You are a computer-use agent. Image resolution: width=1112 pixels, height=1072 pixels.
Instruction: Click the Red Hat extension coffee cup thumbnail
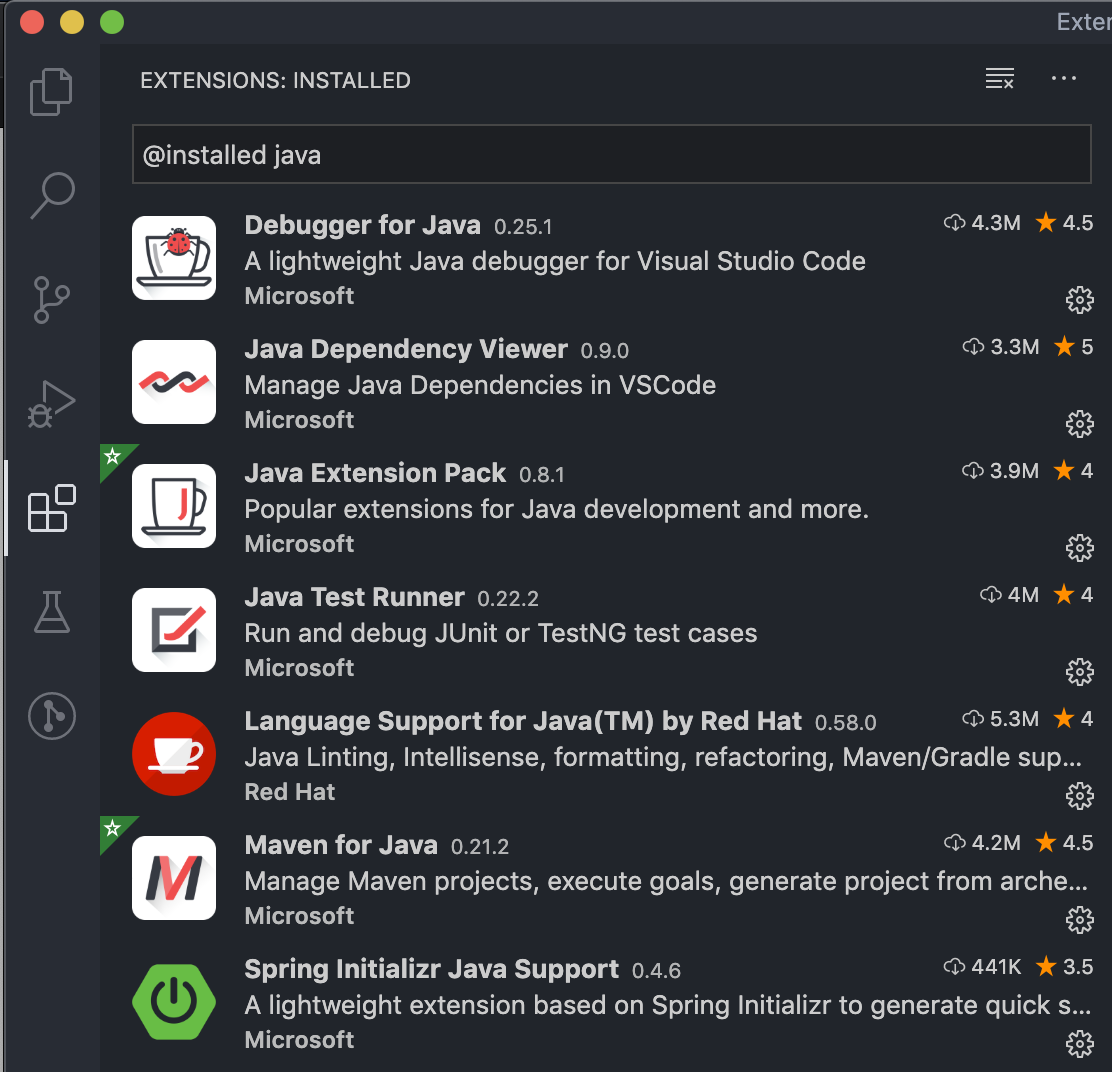coord(174,754)
